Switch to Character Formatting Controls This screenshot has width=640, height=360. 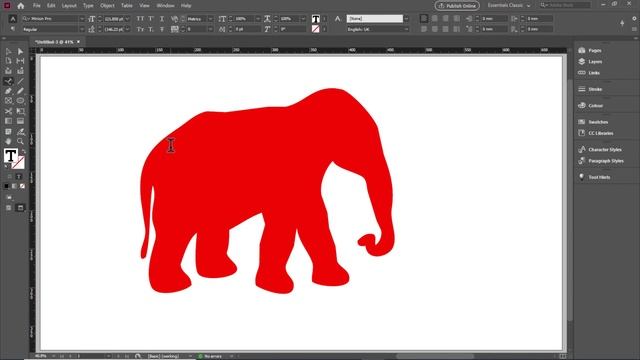13,19
